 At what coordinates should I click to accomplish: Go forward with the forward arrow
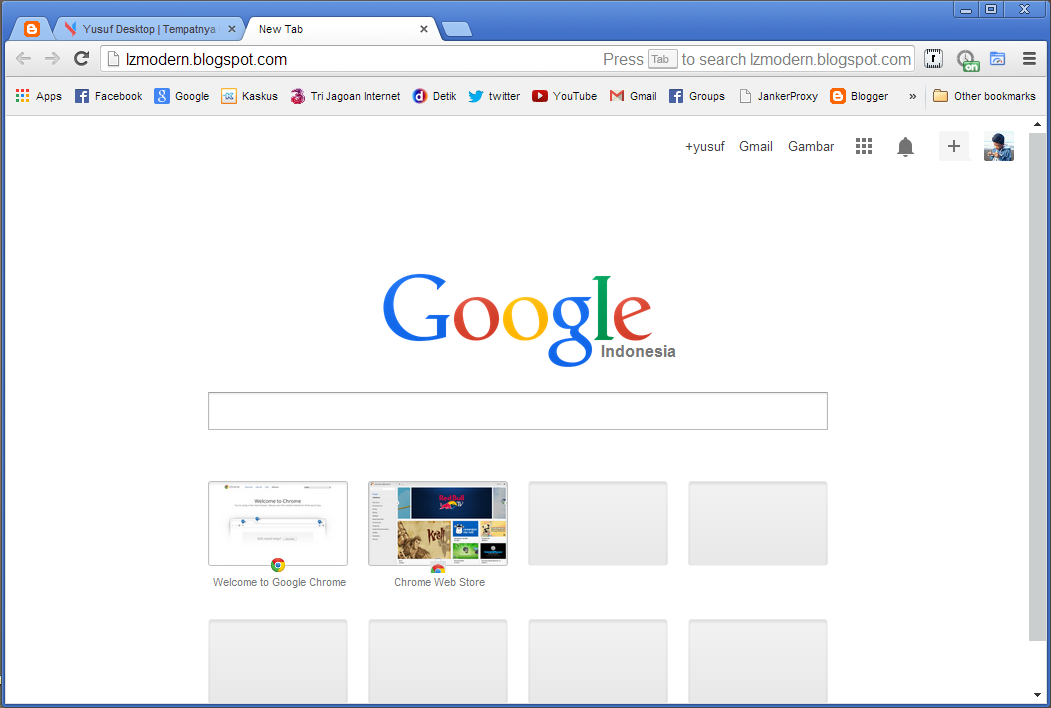[x=52, y=59]
